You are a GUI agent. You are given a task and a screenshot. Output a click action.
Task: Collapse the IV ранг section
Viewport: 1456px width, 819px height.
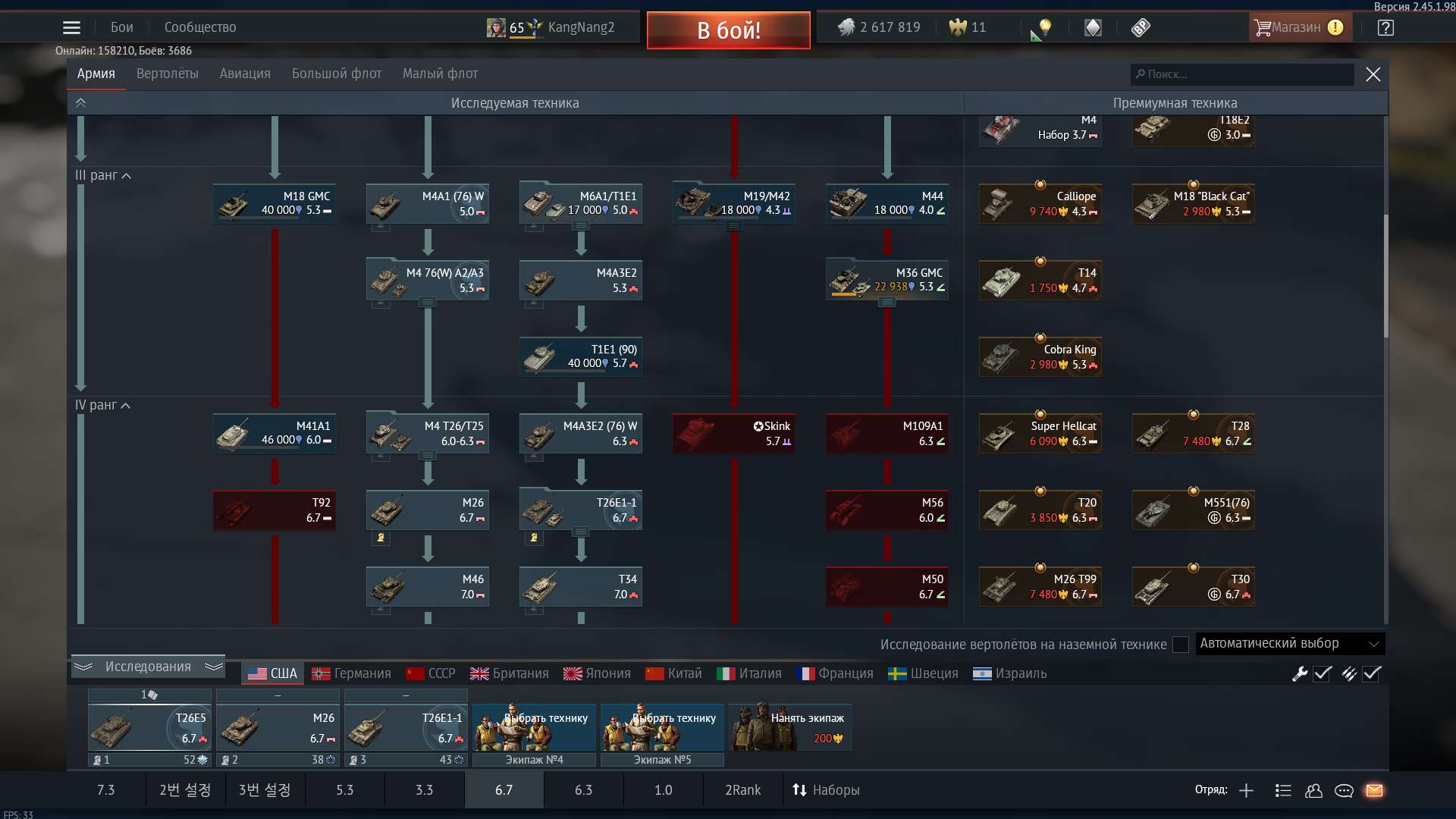pos(103,405)
